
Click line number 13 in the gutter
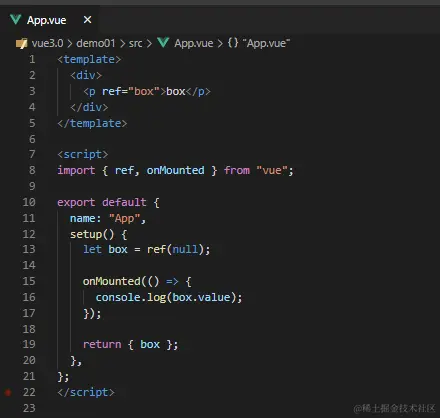(29, 249)
